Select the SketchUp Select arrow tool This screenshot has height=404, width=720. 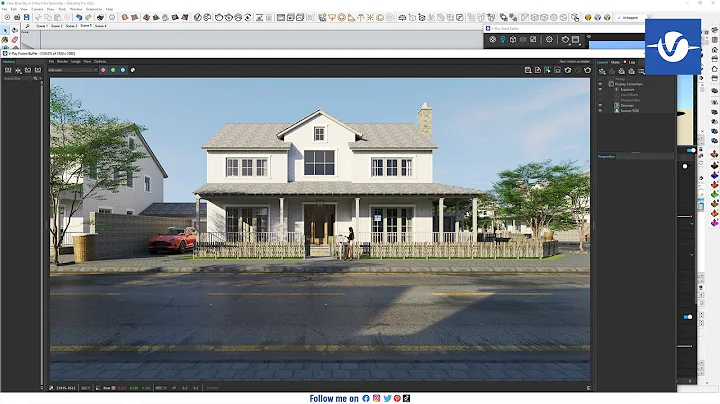point(5,30)
